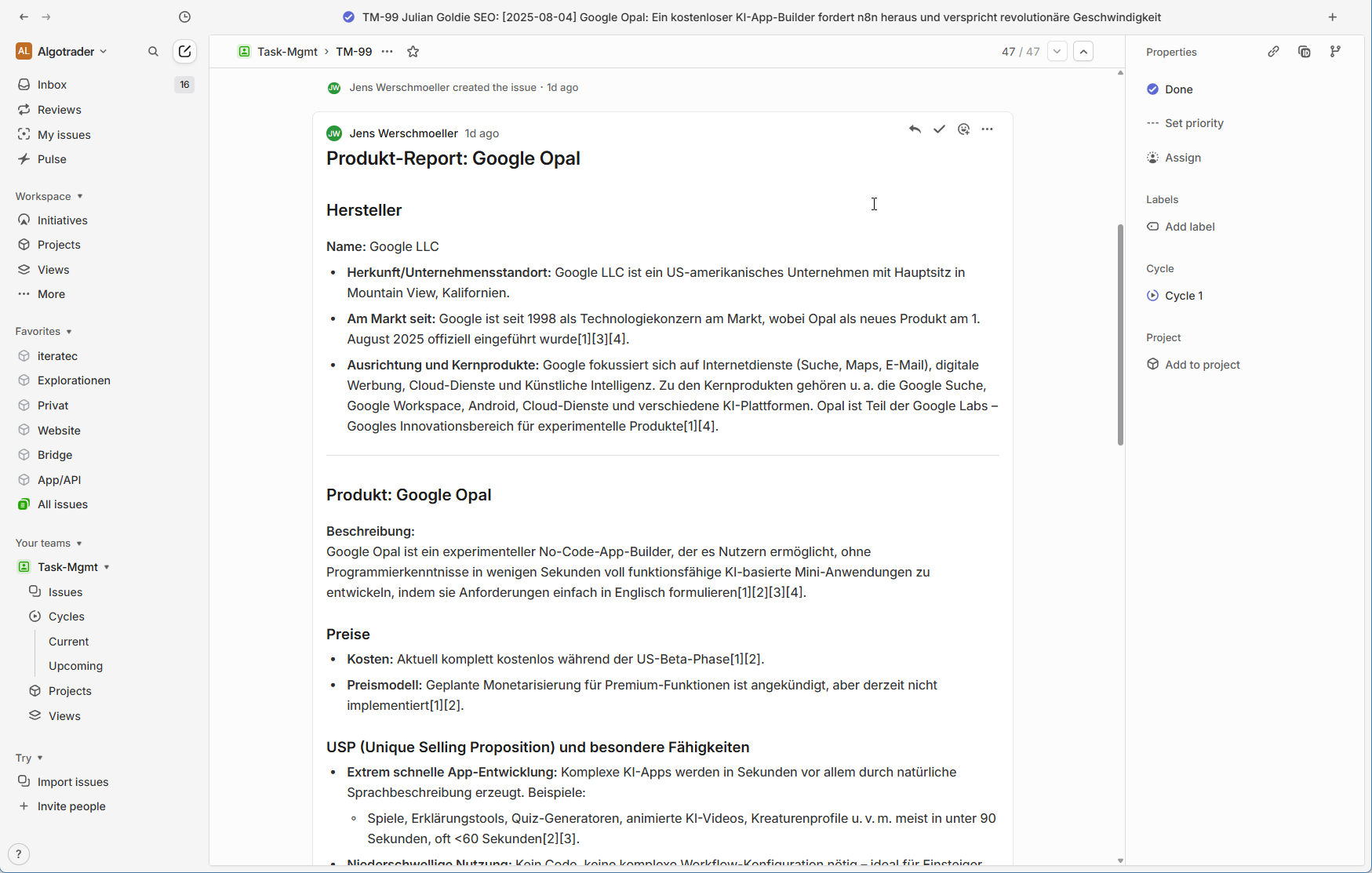
Task: Copy the issue ID icon
Action: pos(1305,52)
